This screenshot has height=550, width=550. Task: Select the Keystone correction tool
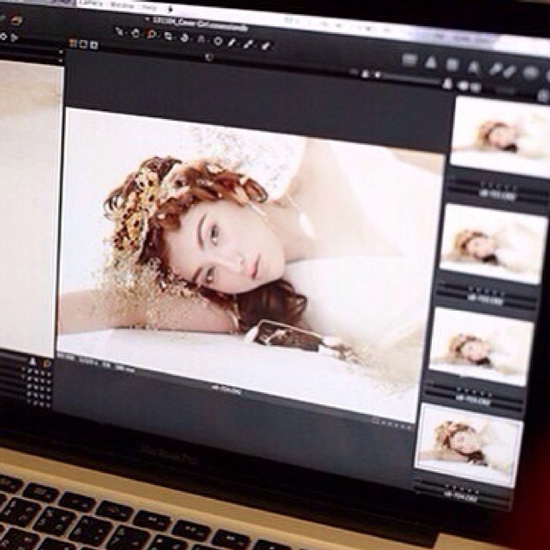[x=201, y=39]
